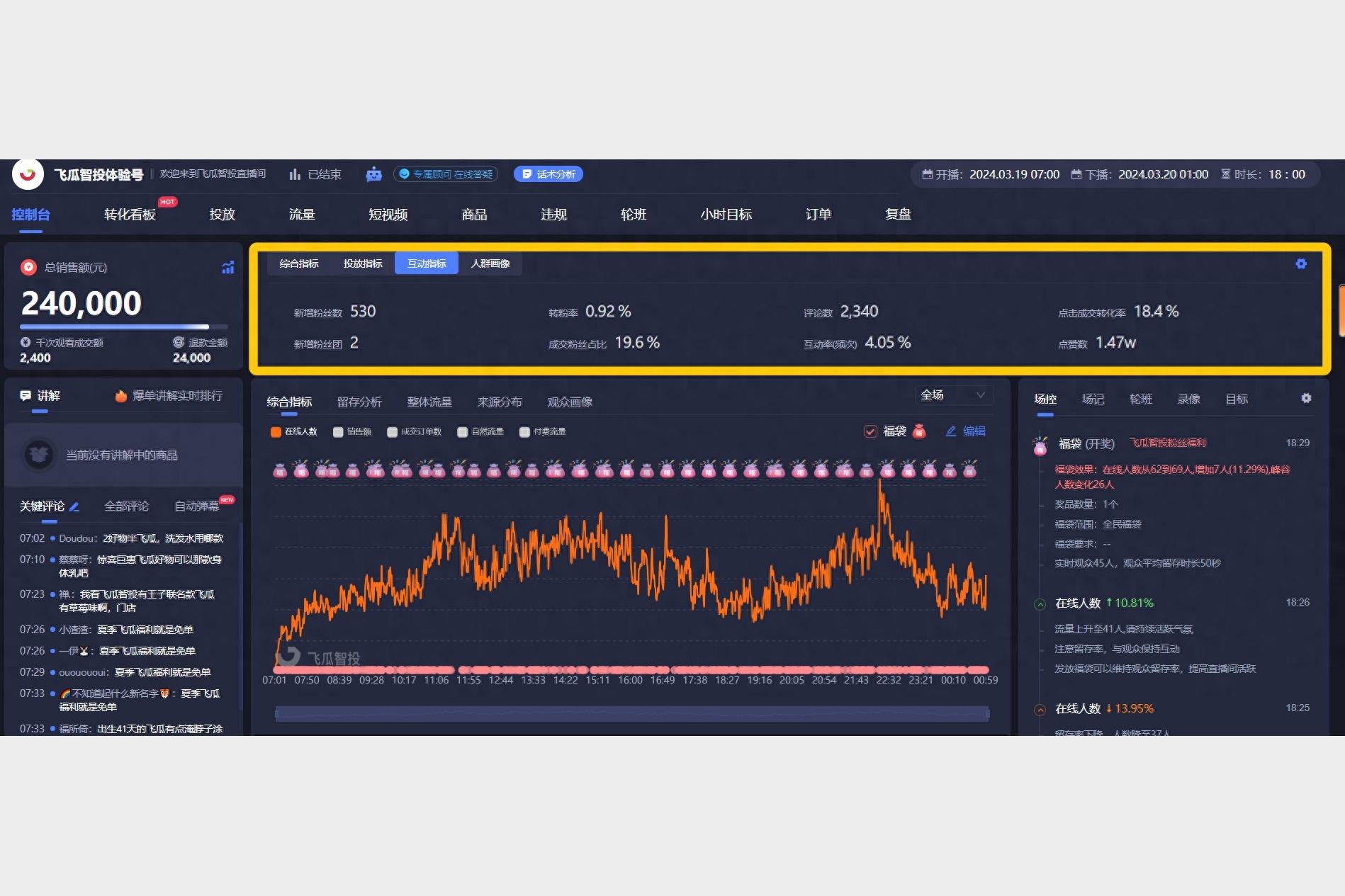Toggle 自然流量 series checkbox

click(462, 432)
